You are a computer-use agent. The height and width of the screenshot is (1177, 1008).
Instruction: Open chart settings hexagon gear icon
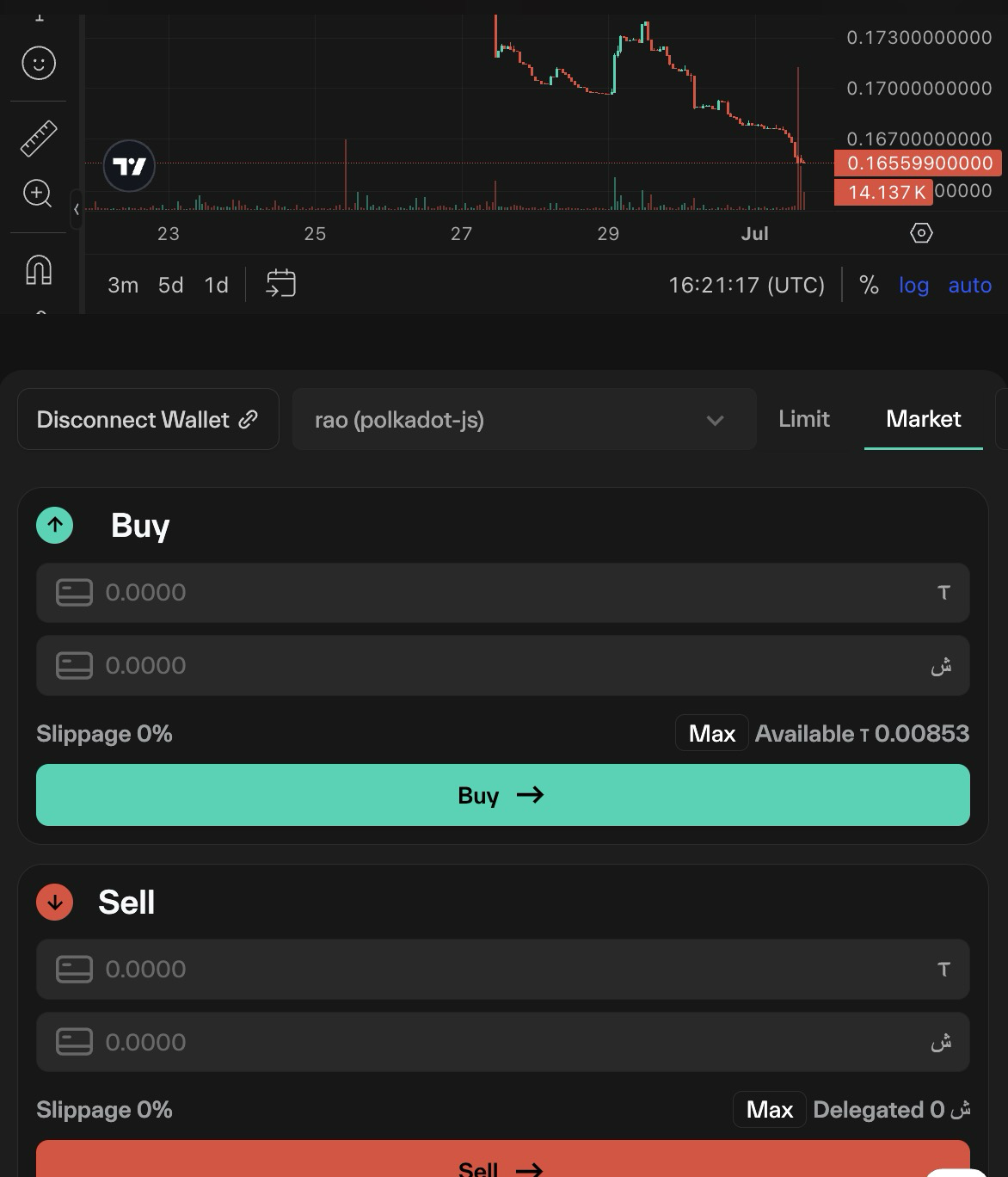[x=921, y=233]
